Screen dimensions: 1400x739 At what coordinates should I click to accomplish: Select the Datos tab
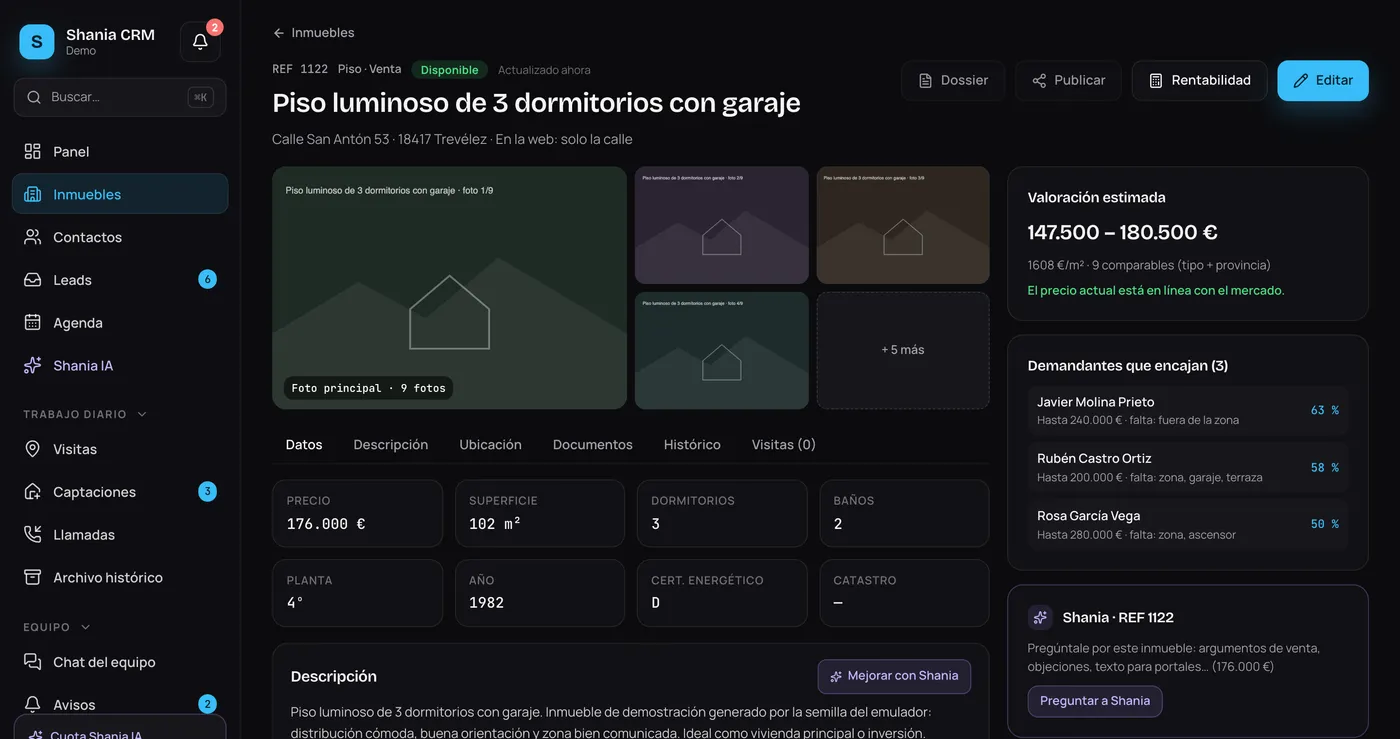pyautogui.click(x=304, y=445)
